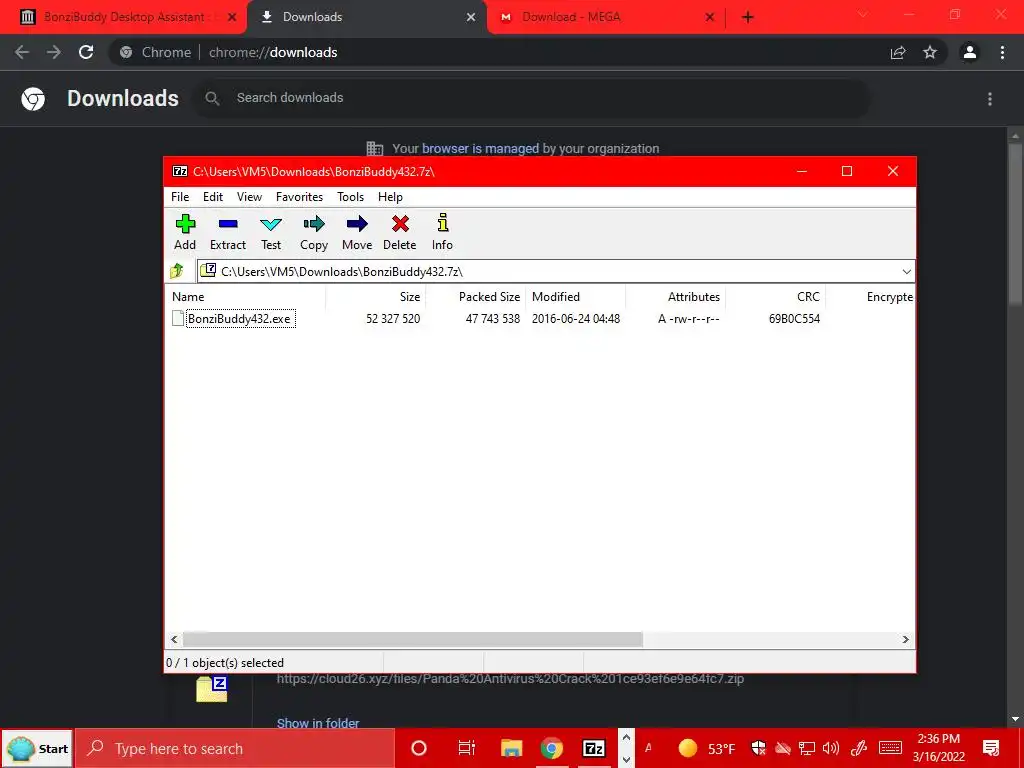Viewport: 1024px width, 768px height.
Task: Open File Explorer from the taskbar
Action: click(511, 748)
